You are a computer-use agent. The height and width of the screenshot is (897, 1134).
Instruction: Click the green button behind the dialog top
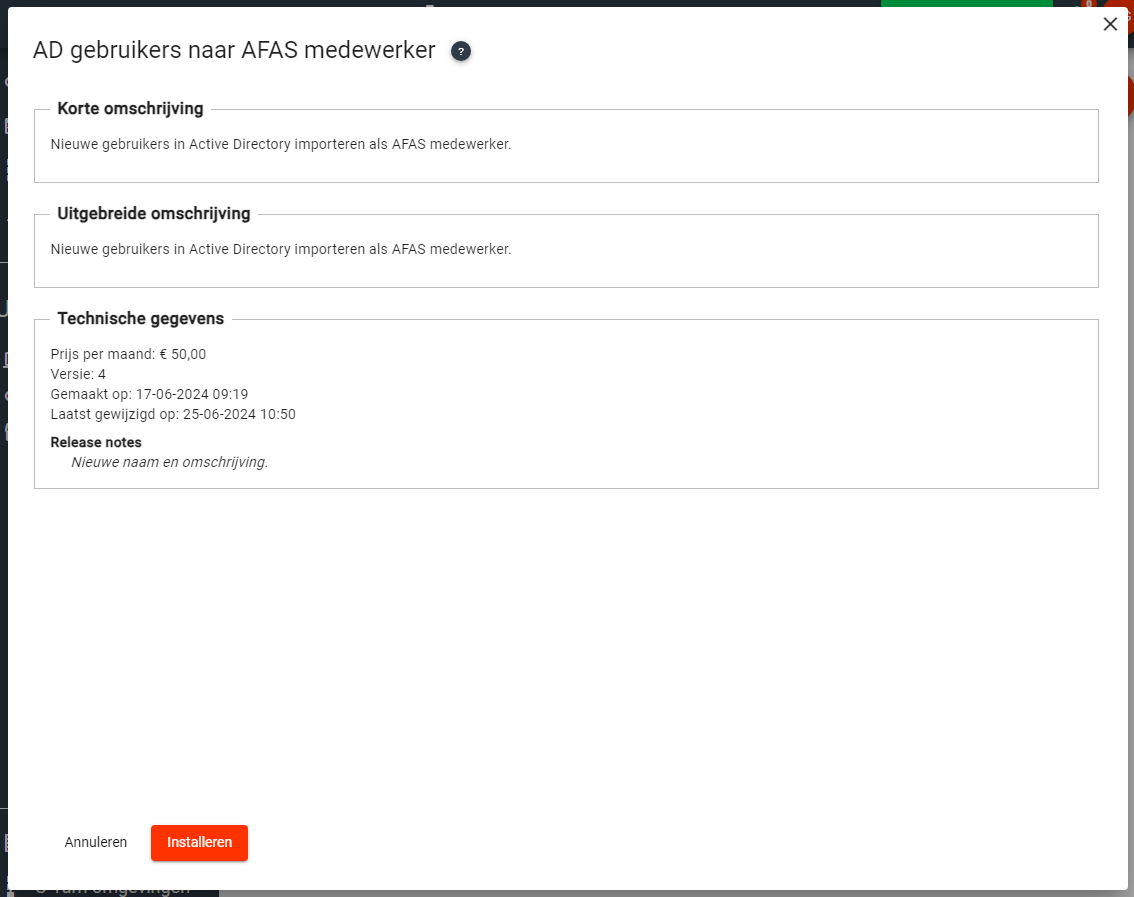point(966,4)
